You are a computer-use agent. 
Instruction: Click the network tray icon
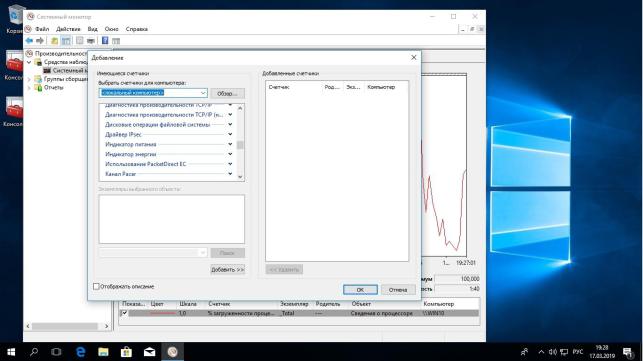pyautogui.click(x=564, y=352)
